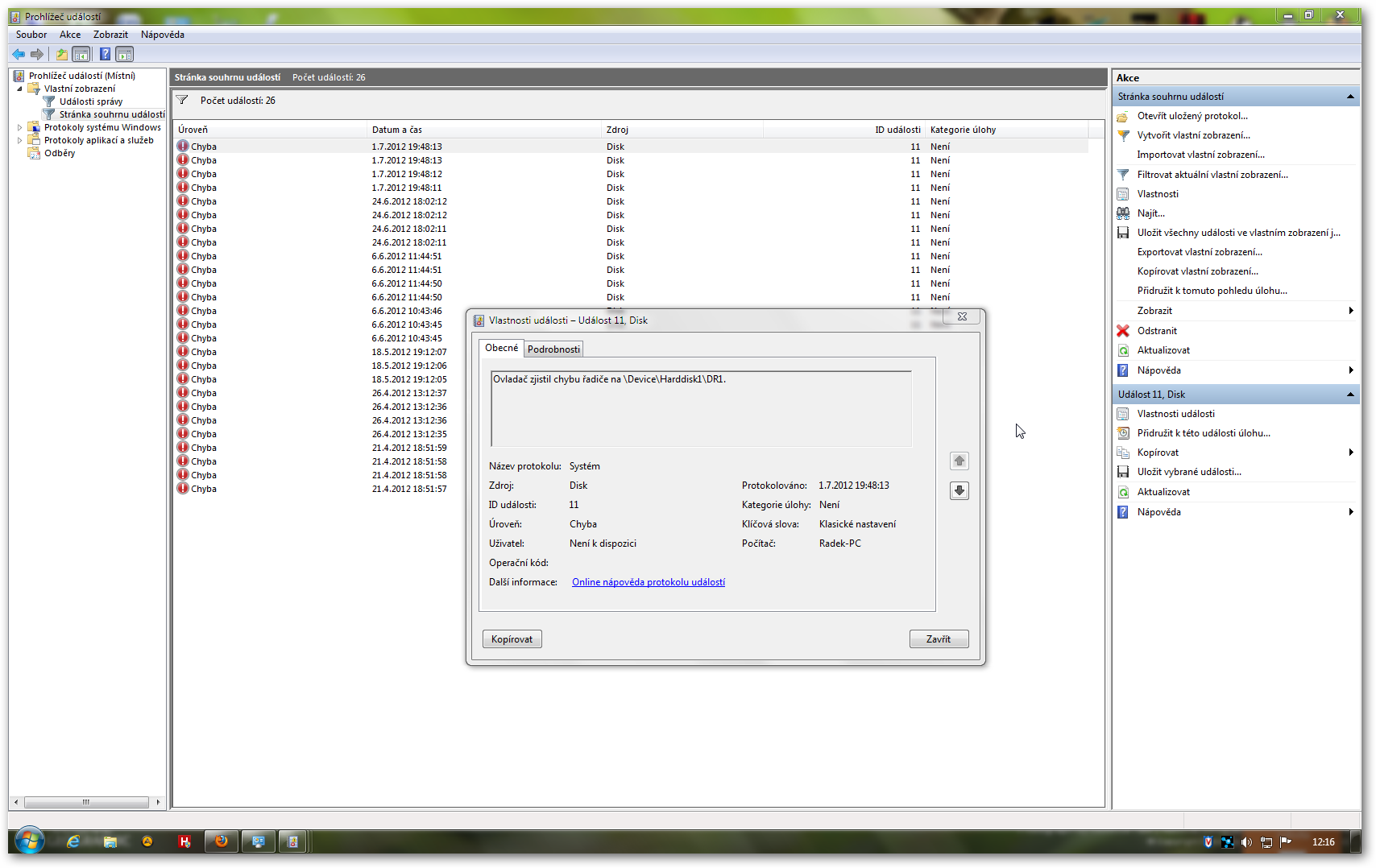Open the Windows Start orb
This screenshot has height=868, width=1376.
pos(30,841)
